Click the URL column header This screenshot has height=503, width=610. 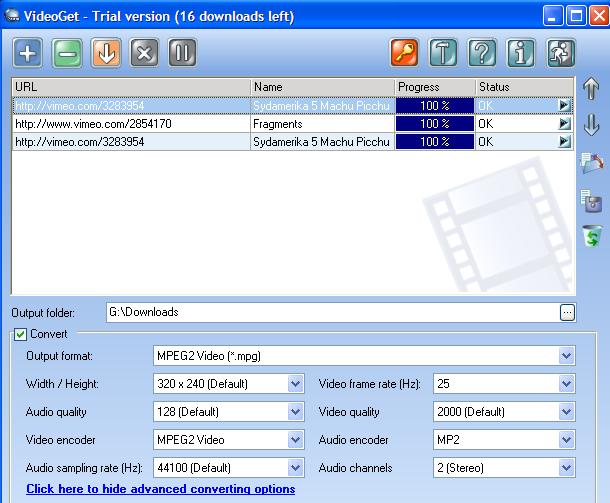(131, 87)
